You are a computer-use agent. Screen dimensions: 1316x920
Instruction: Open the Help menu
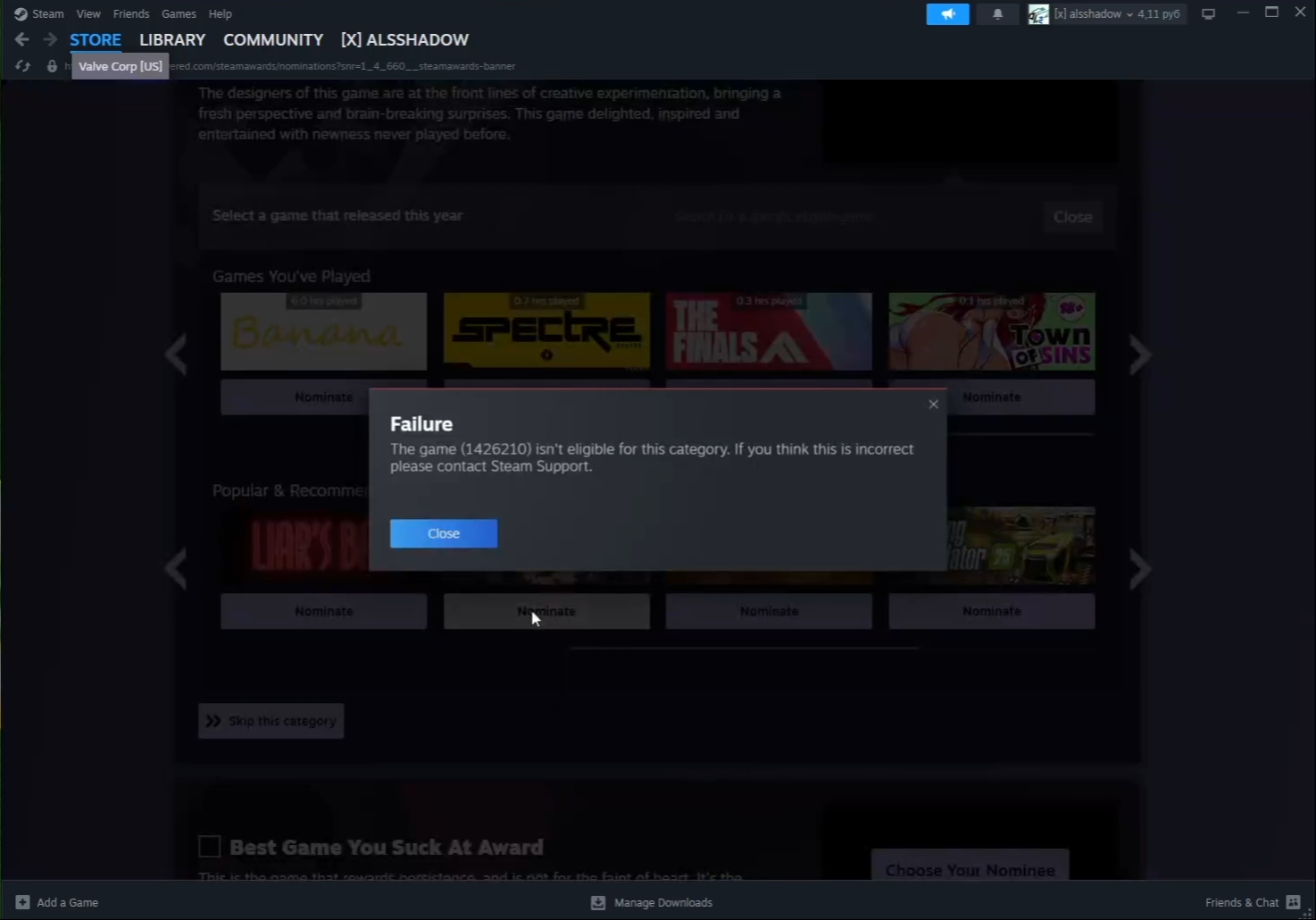pos(220,14)
